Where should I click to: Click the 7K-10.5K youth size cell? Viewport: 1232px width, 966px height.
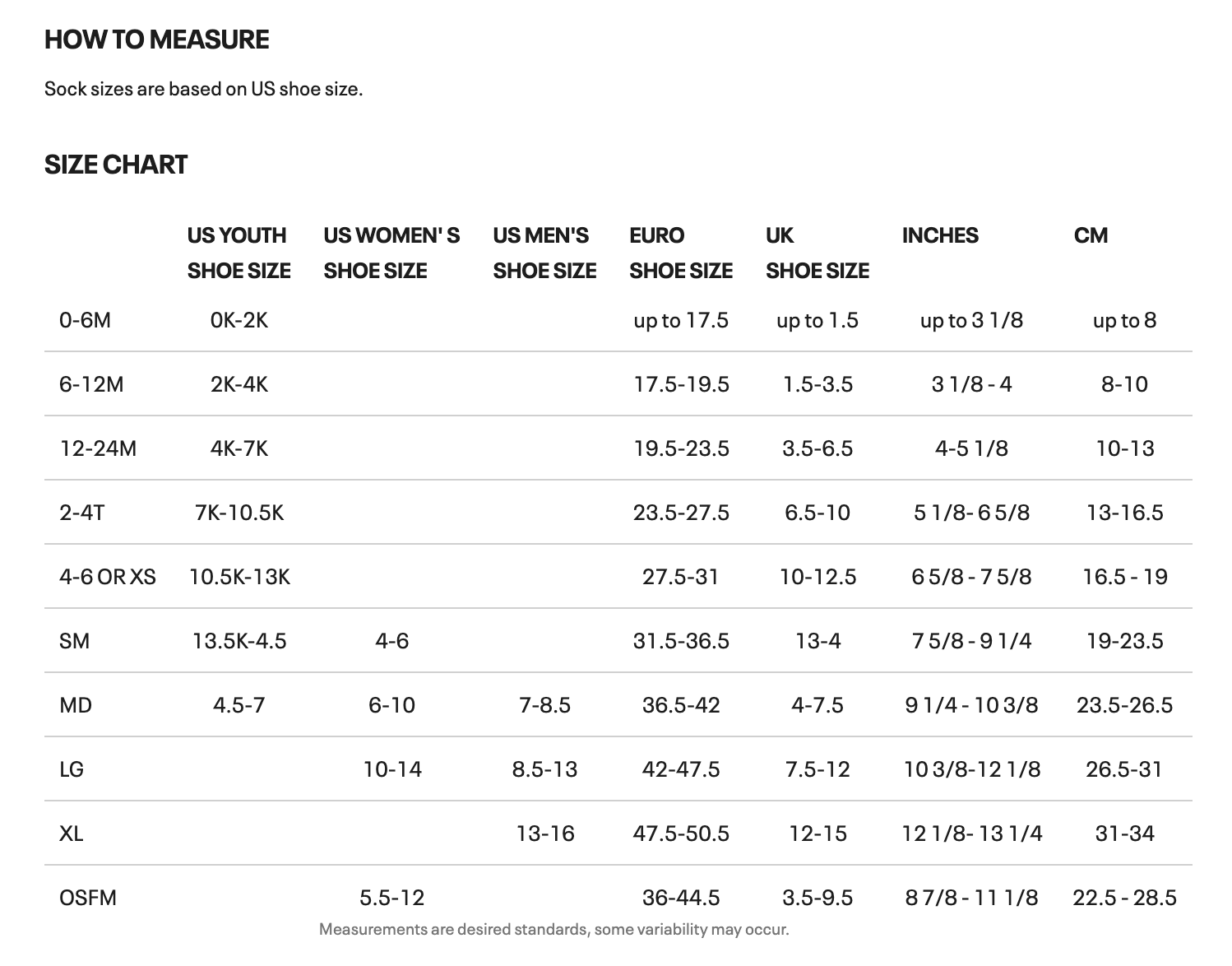click(239, 513)
